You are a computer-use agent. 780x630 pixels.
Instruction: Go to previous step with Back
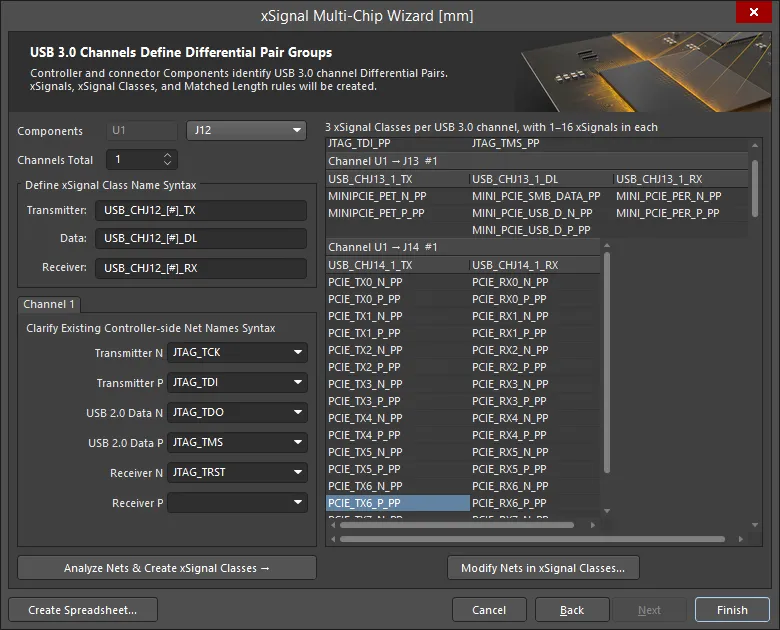[572, 610]
